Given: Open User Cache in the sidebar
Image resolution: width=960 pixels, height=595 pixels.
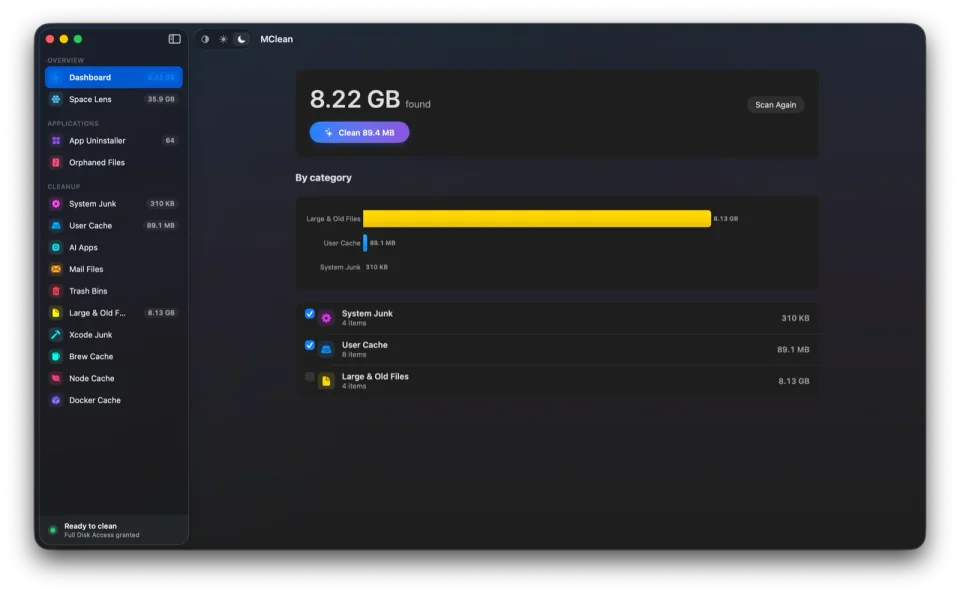Looking at the screenshot, I should (x=114, y=225).
